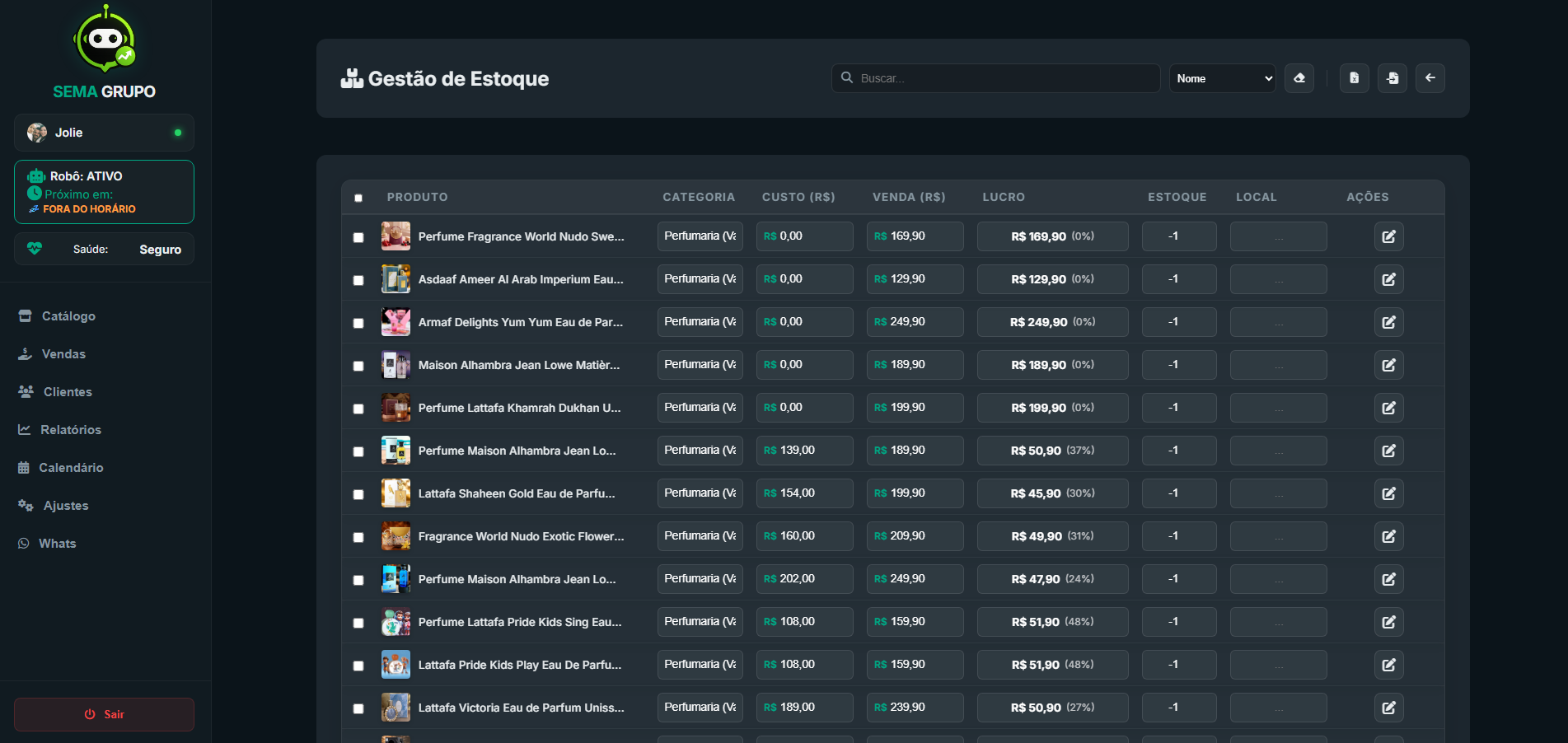
Task: Click edit icon for Lattafa Victoria Eau de Parfum
Action: tap(1389, 708)
